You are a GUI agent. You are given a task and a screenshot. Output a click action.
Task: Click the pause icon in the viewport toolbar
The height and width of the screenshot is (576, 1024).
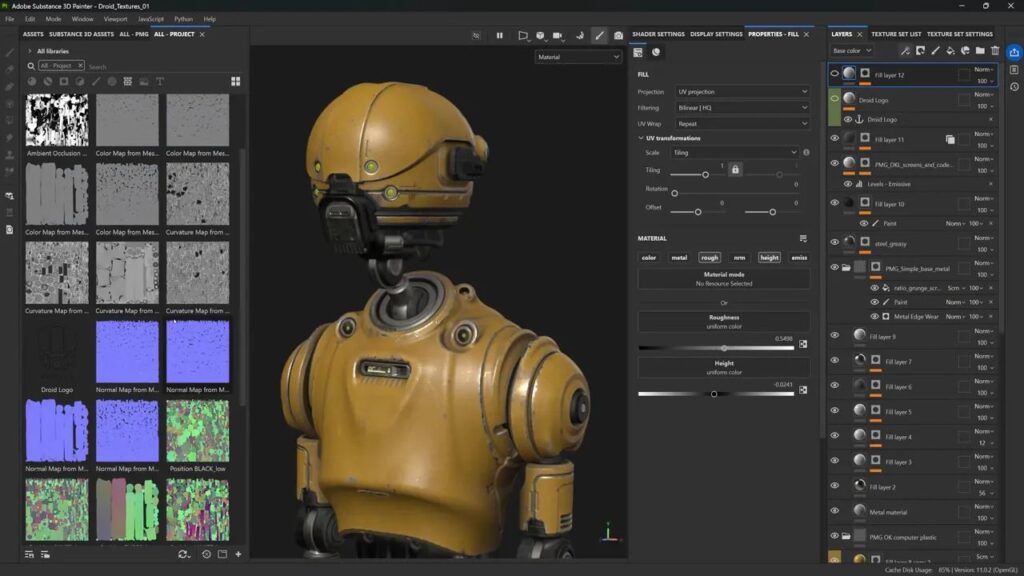[500, 35]
